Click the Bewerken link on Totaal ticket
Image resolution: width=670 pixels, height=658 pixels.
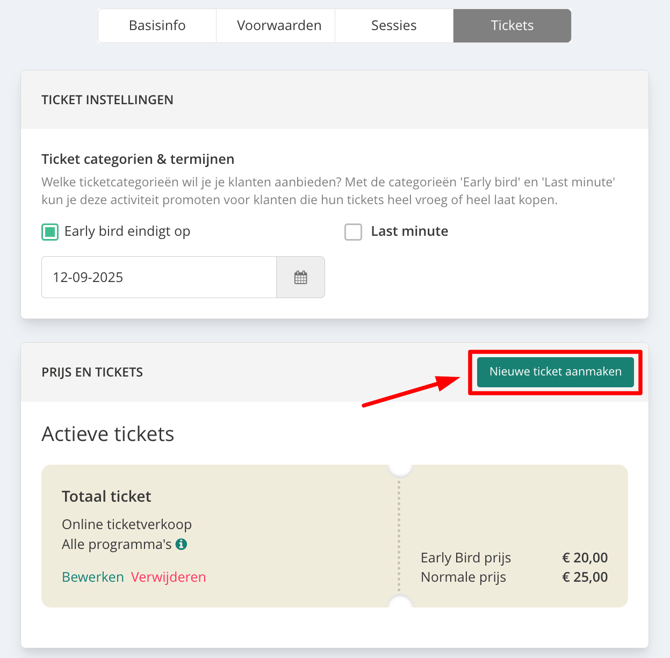[x=93, y=577]
